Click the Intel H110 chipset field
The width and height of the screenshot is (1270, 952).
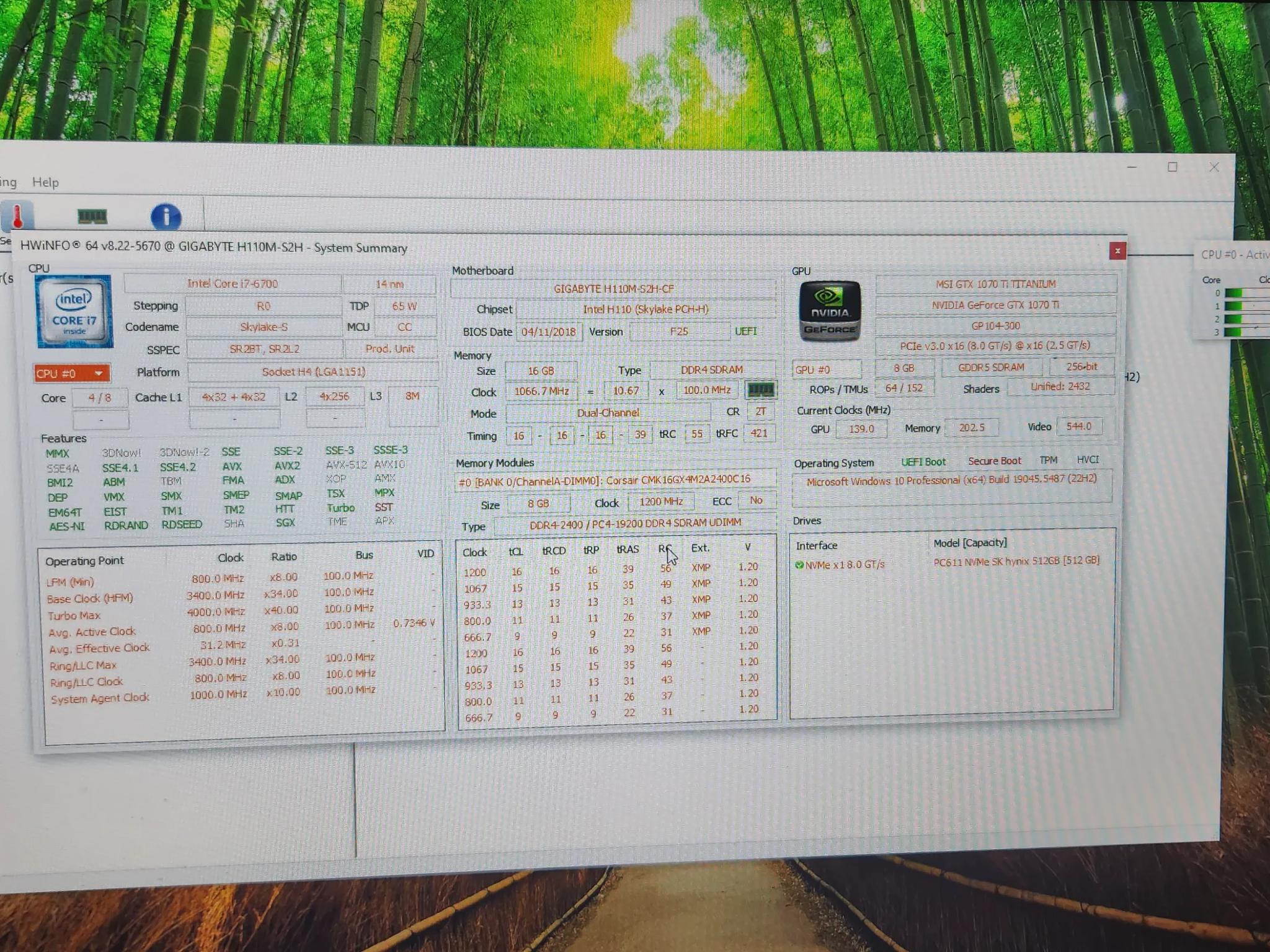pyautogui.click(x=646, y=309)
